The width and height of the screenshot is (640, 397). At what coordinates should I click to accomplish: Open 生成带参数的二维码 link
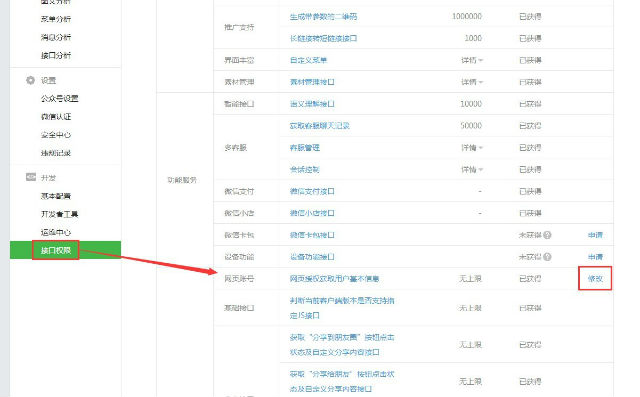[323, 16]
